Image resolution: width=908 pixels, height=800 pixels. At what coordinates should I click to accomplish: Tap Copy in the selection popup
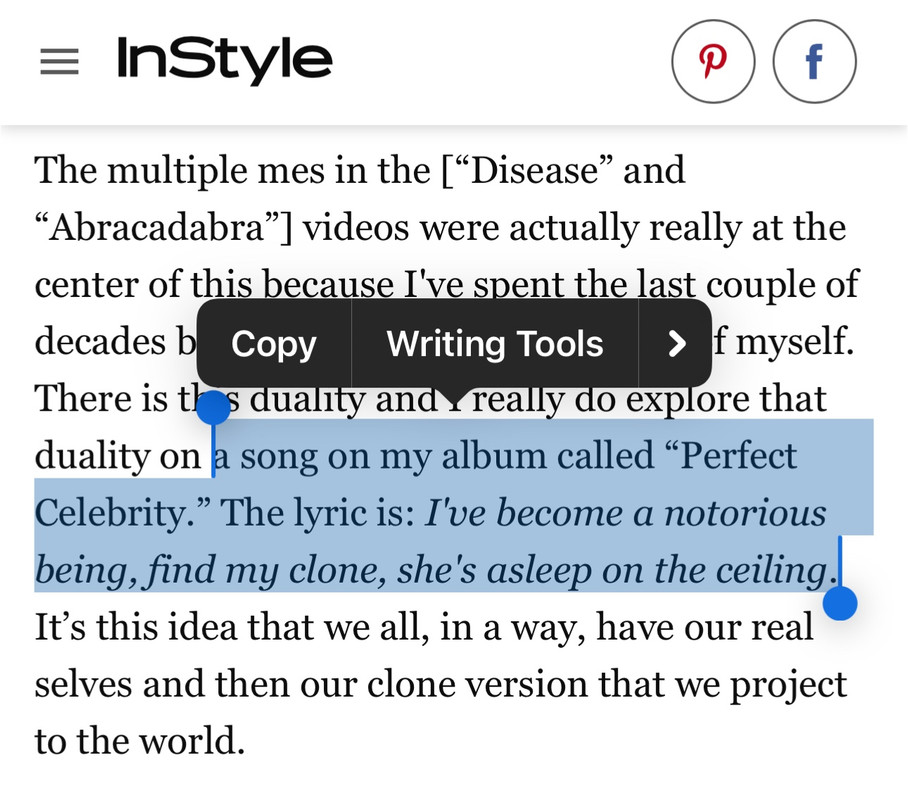[274, 344]
